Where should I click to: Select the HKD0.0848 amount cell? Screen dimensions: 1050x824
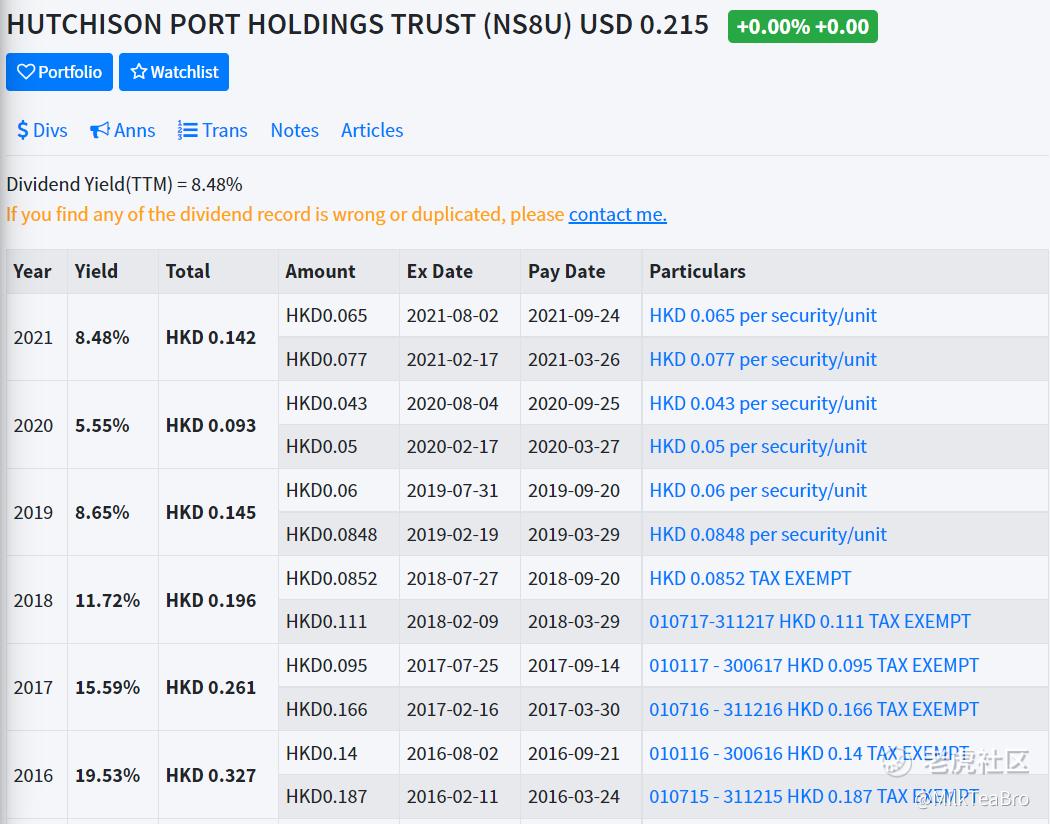[x=339, y=534]
